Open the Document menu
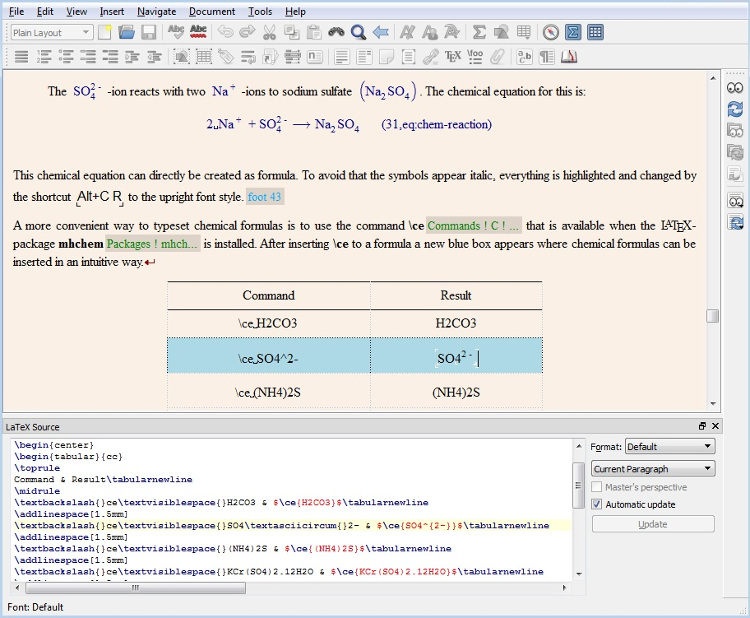 (x=212, y=11)
